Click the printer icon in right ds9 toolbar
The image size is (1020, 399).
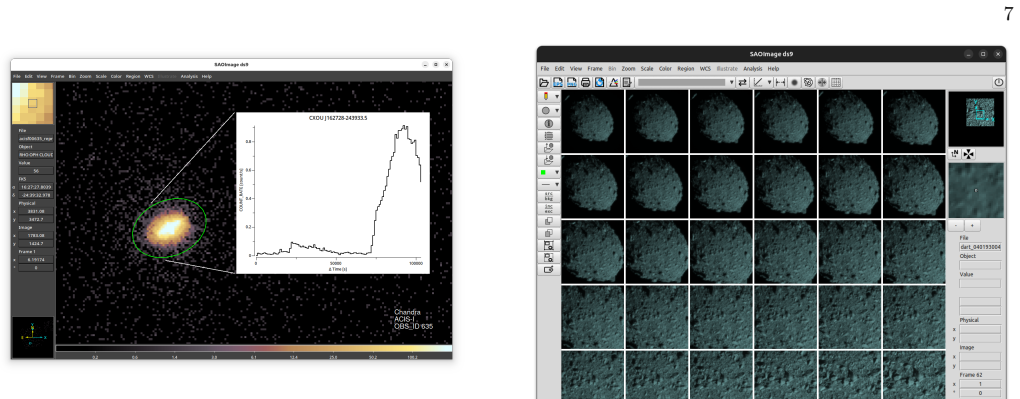[x=585, y=83]
